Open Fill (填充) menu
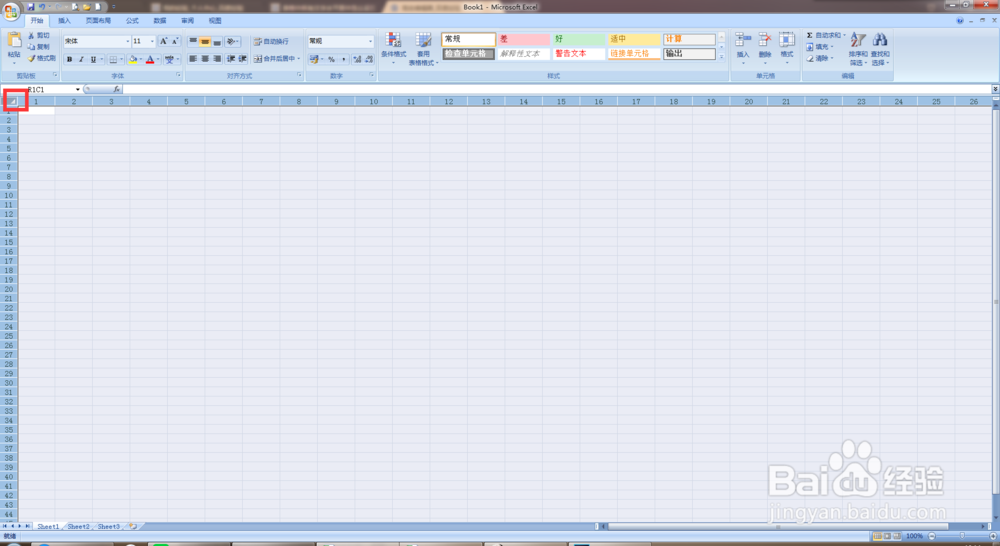This screenshot has height=546, width=1000. point(820,47)
